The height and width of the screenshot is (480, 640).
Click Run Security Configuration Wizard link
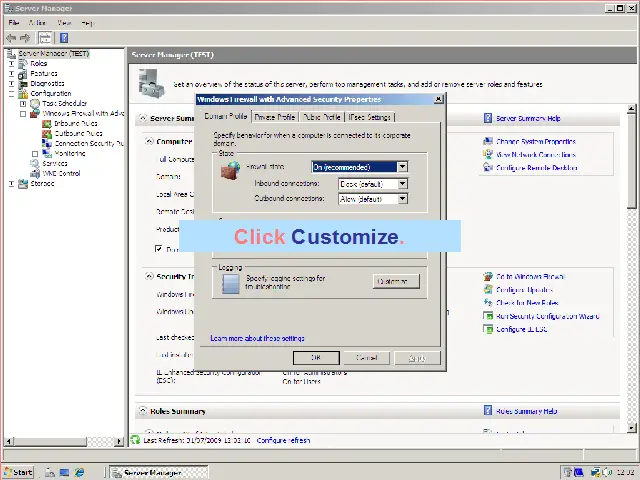tap(548, 316)
